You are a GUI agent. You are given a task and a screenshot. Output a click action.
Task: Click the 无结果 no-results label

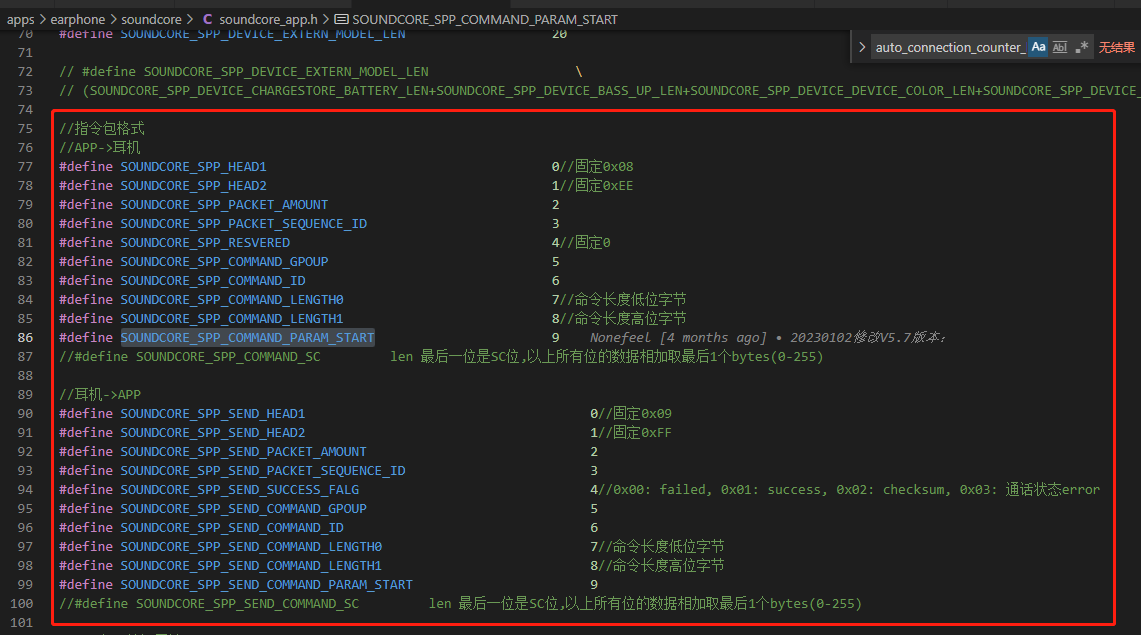click(1116, 47)
